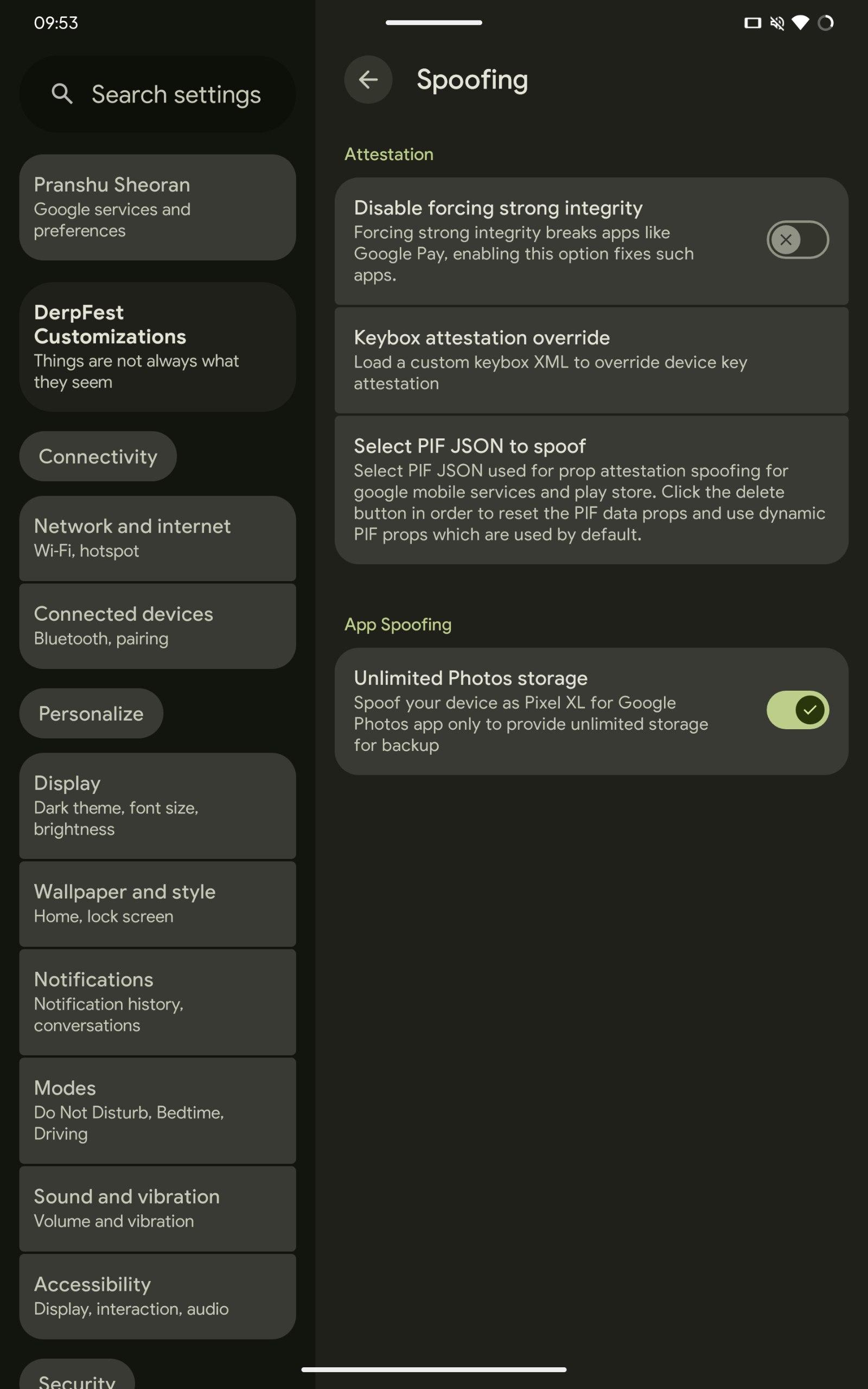Screen dimensions: 868x1389
Task: Tap the screen cast status icon
Action: coord(752,23)
